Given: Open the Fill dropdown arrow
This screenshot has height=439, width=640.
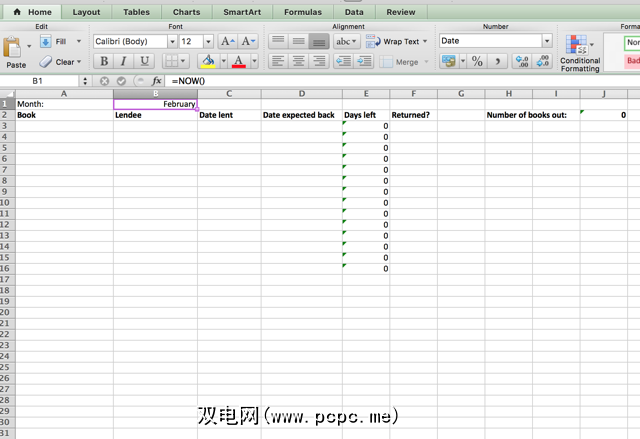Looking at the screenshot, I should (79, 42).
